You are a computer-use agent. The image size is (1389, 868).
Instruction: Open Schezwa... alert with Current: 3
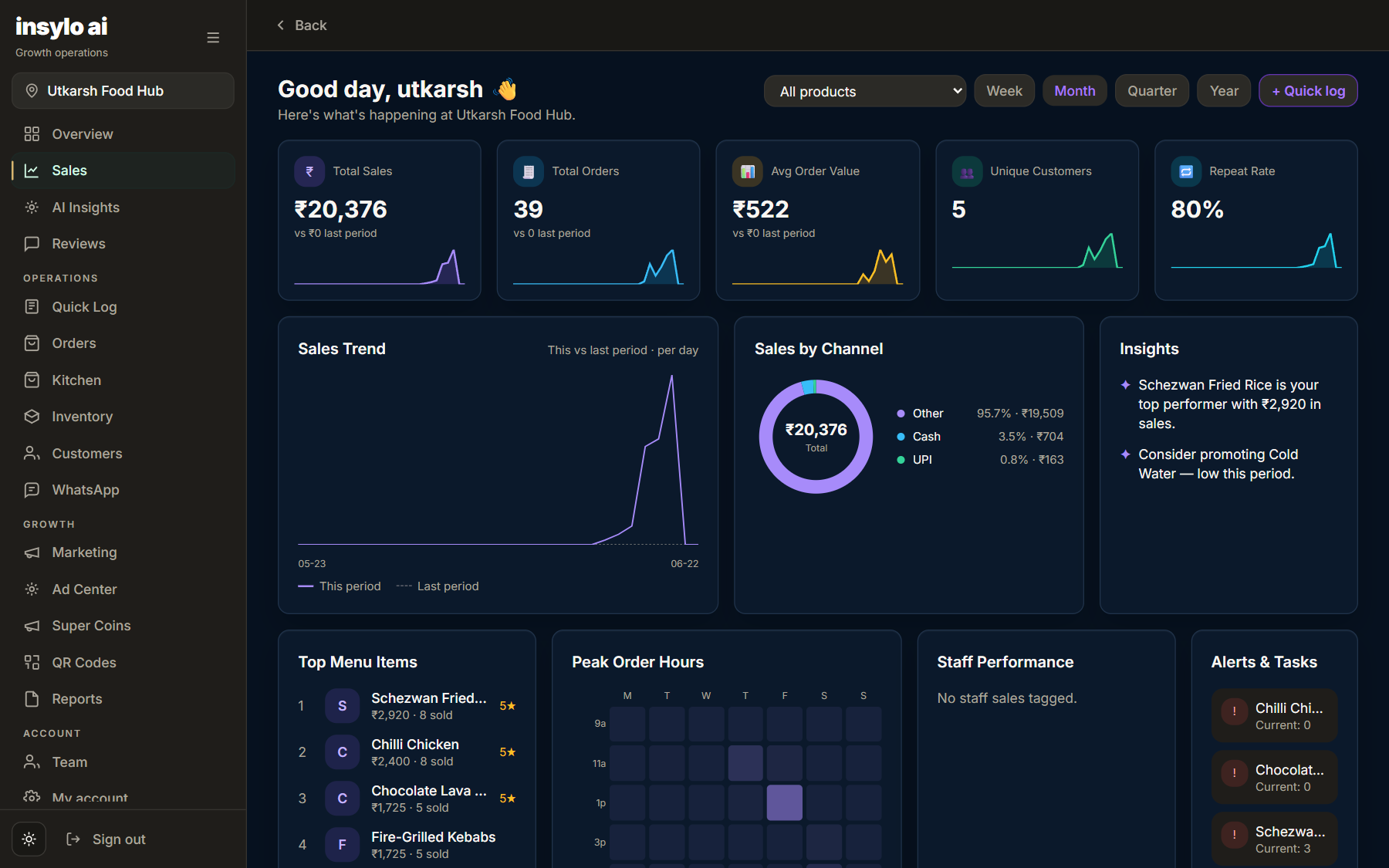1274,839
